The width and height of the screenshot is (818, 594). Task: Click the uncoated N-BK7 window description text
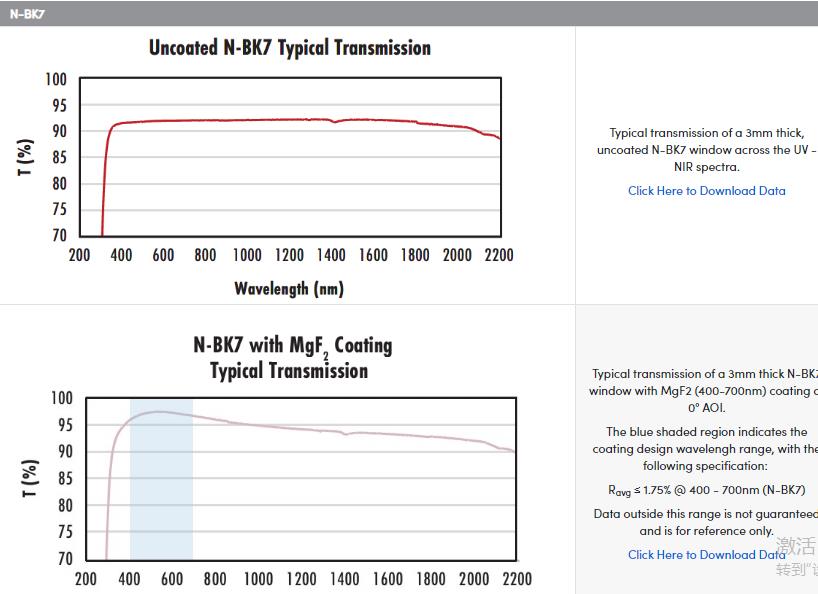coord(706,150)
